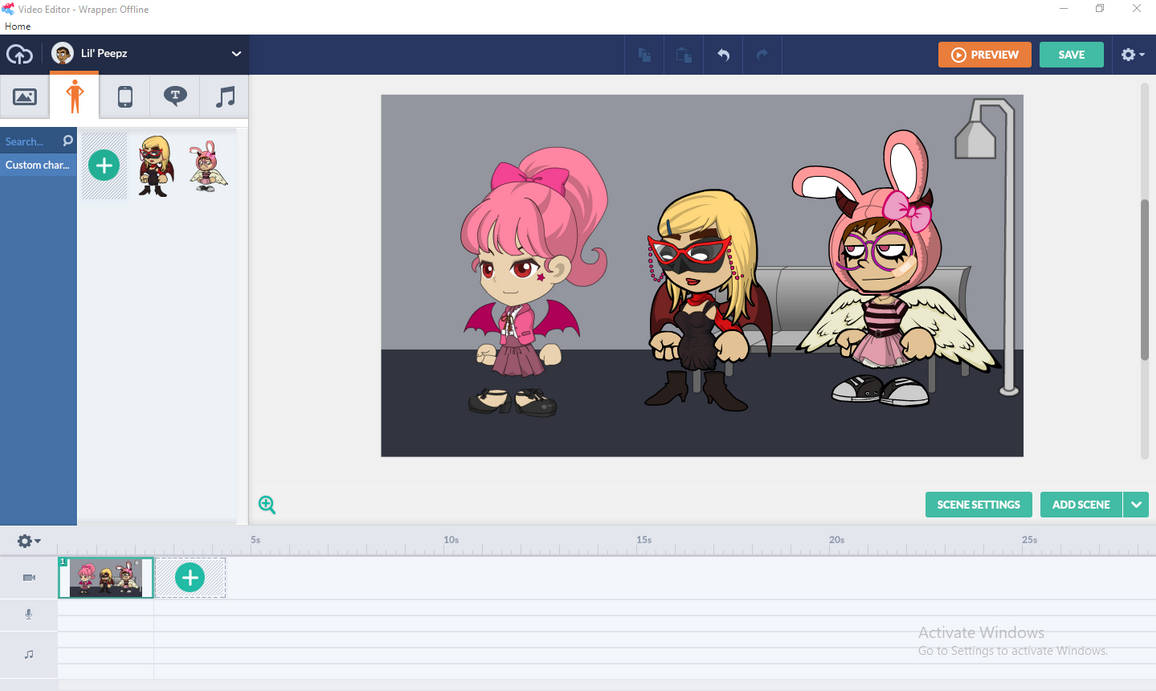Click the SAVE button

click(x=1071, y=55)
